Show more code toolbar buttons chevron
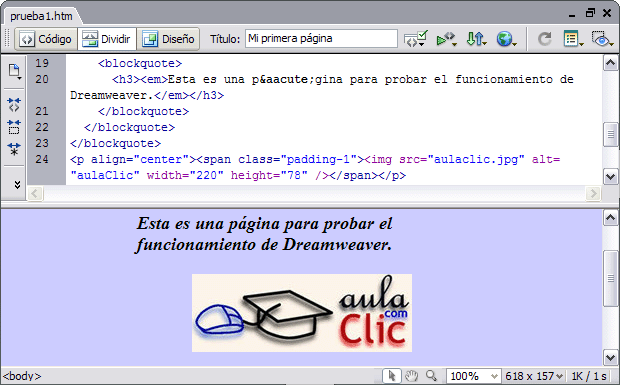Screen dimensions: 620x385 point(17,185)
